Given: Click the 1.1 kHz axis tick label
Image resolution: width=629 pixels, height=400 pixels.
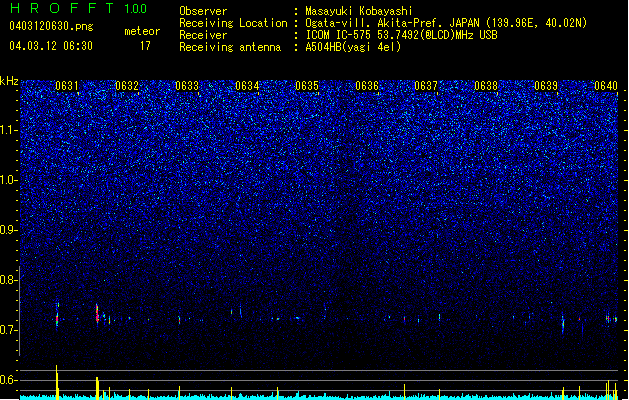Looking at the screenshot, I should pyautogui.click(x=9, y=130).
